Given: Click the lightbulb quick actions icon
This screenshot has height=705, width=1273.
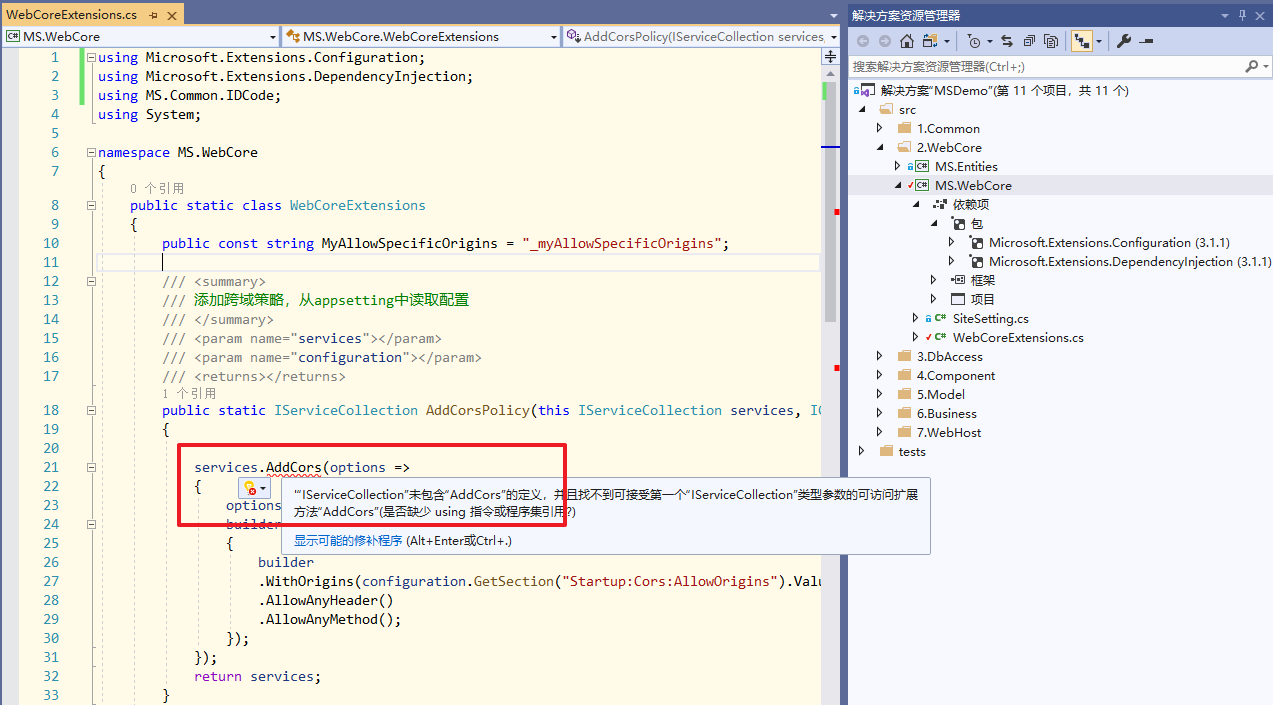Looking at the screenshot, I should pos(250,488).
